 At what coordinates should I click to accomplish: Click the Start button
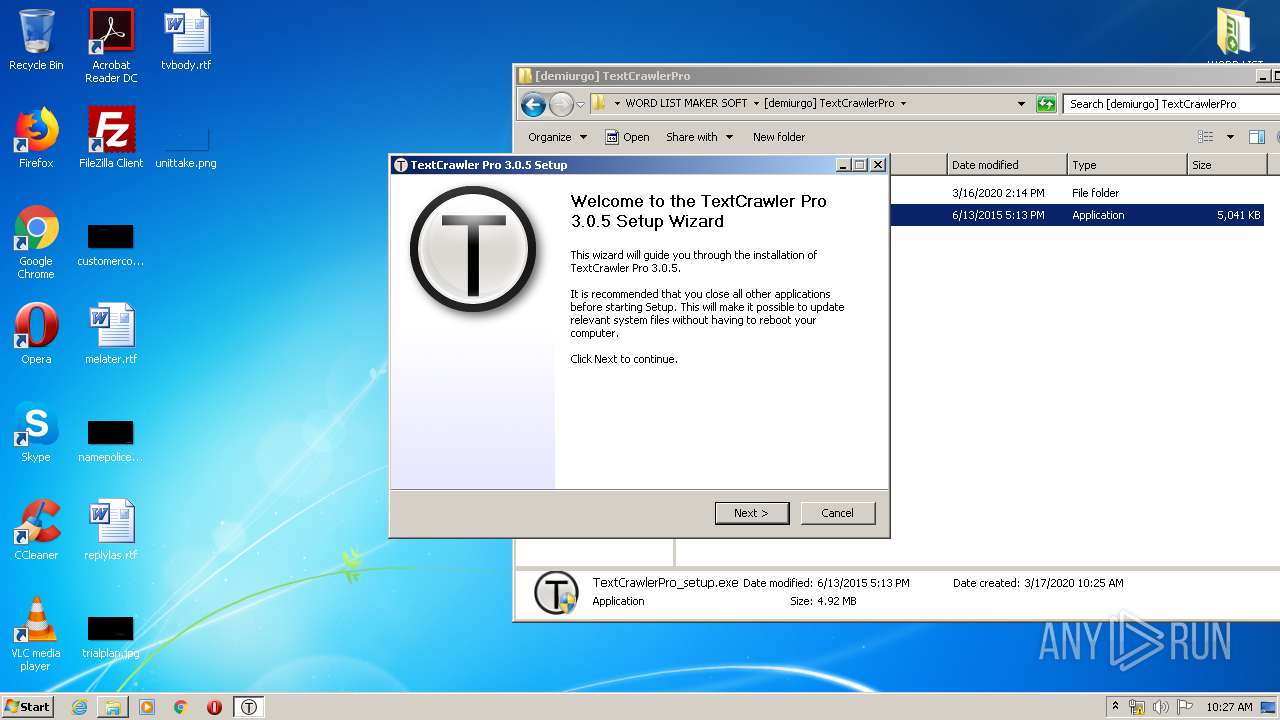pos(28,707)
